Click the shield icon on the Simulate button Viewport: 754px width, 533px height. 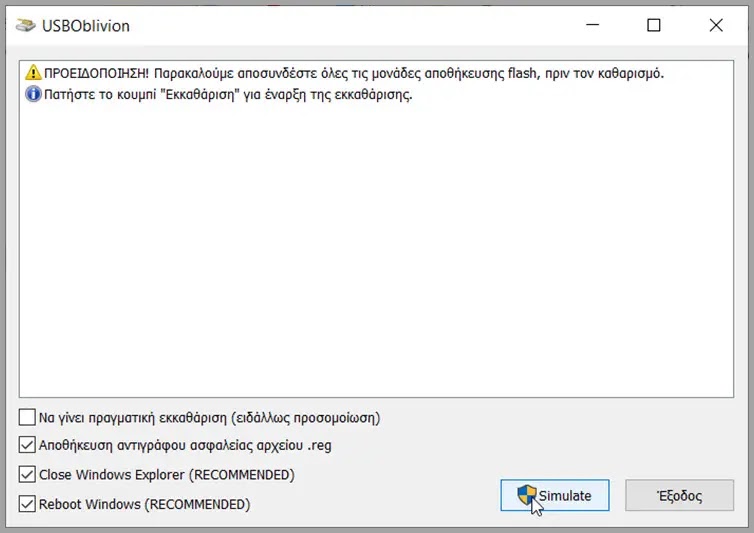coord(527,495)
